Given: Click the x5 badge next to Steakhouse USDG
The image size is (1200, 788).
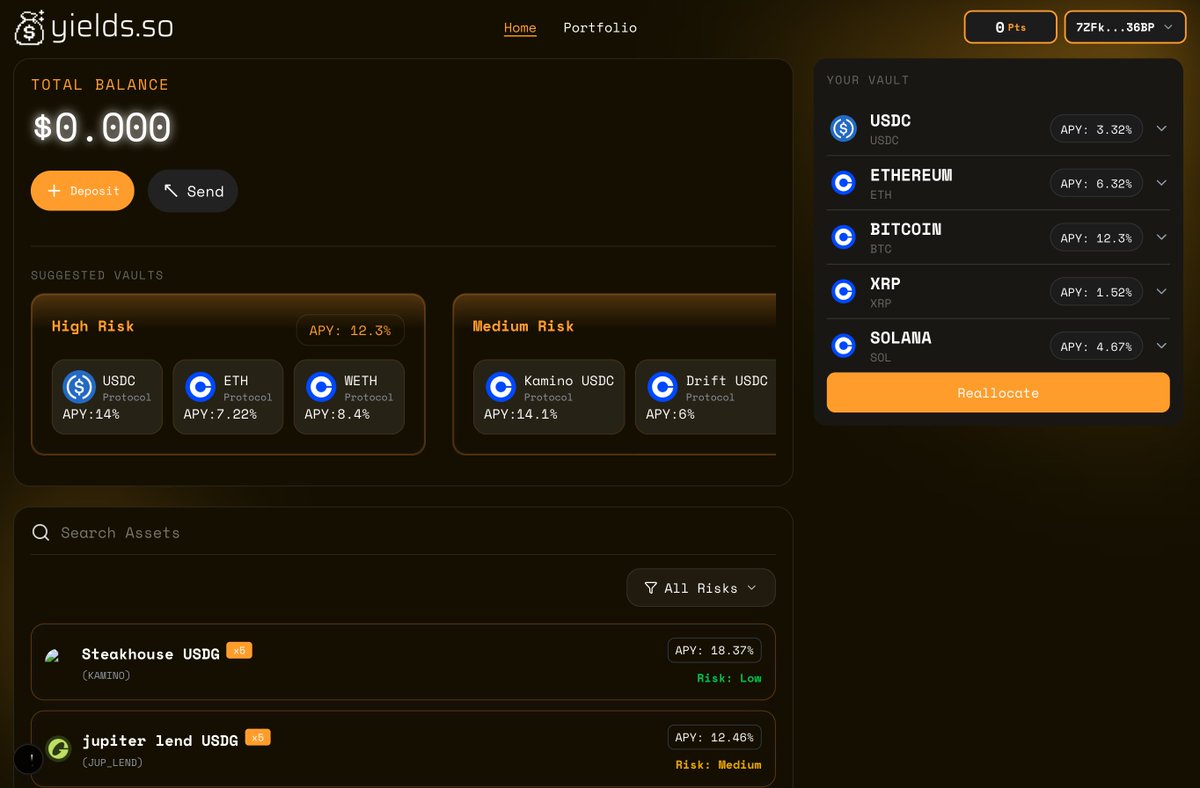Looking at the screenshot, I should coord(239,650).
